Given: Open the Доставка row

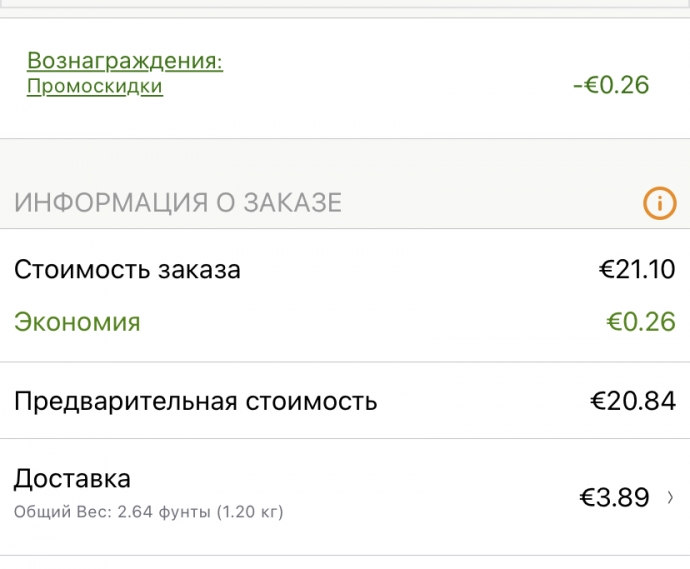Looking at the screenshot, I should 345,497.
